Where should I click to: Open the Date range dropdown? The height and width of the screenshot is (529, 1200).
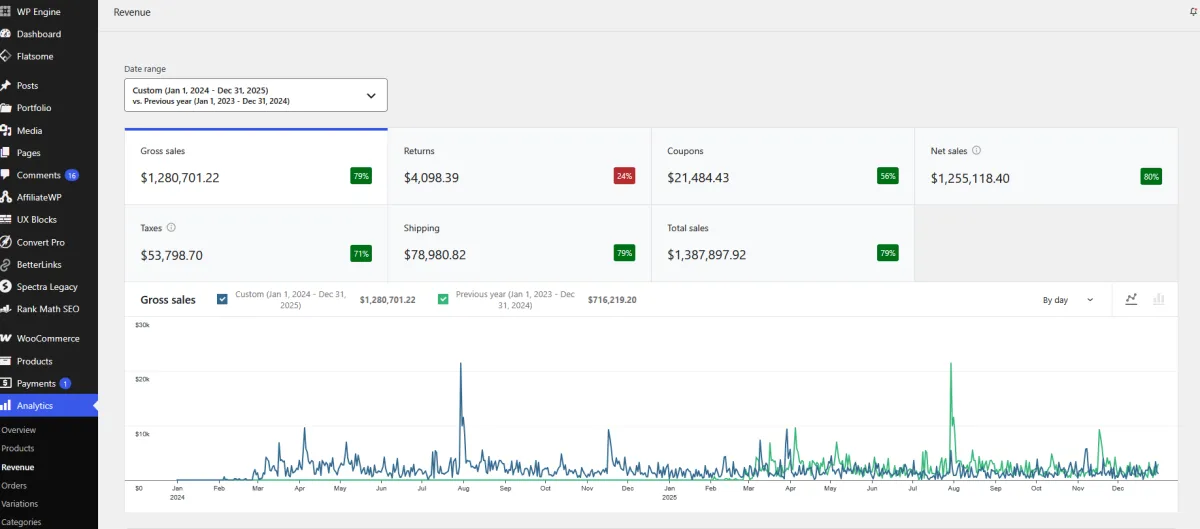click(x=256, y=95)
